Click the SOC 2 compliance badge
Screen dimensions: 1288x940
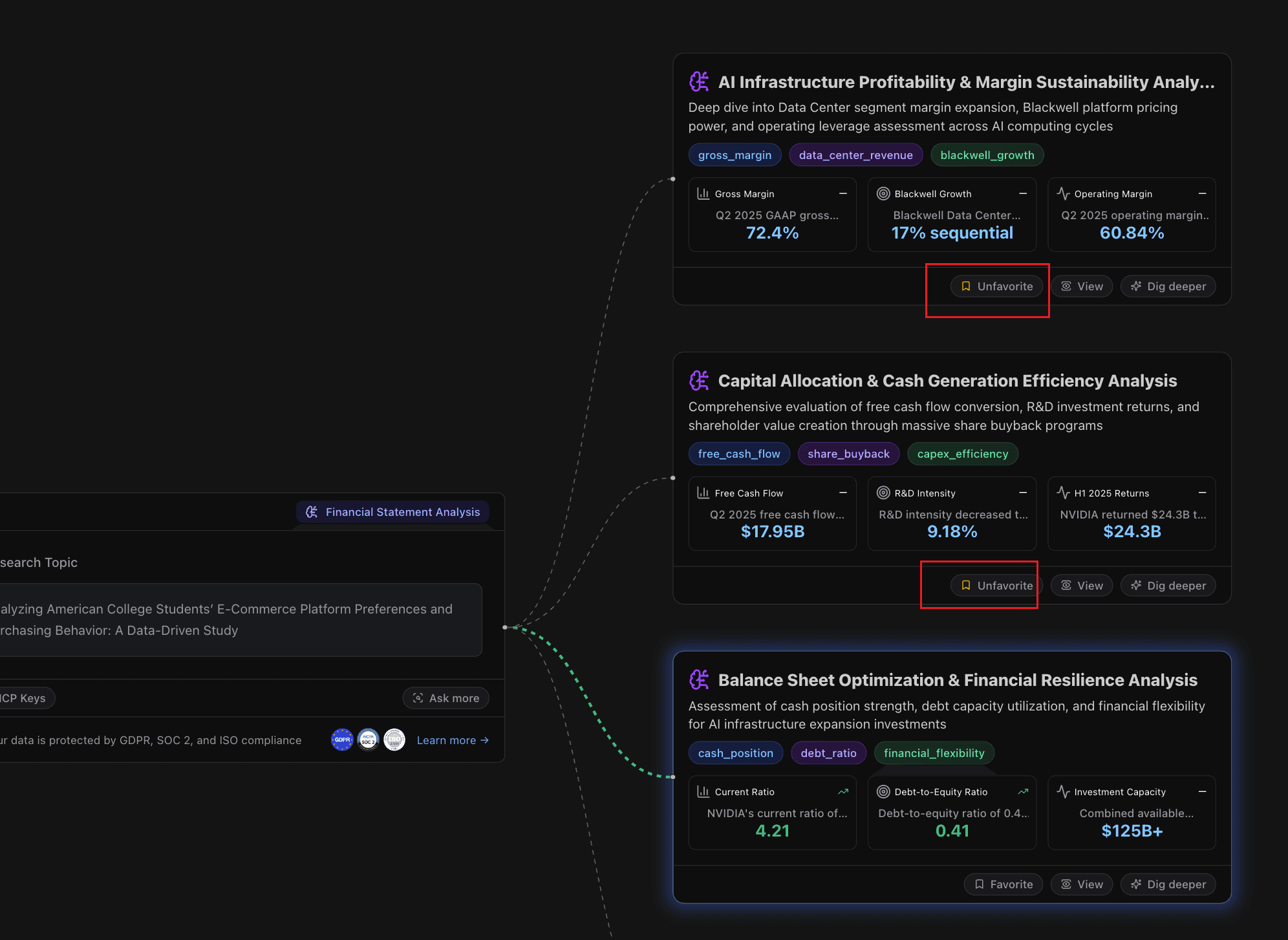point(368,740)
